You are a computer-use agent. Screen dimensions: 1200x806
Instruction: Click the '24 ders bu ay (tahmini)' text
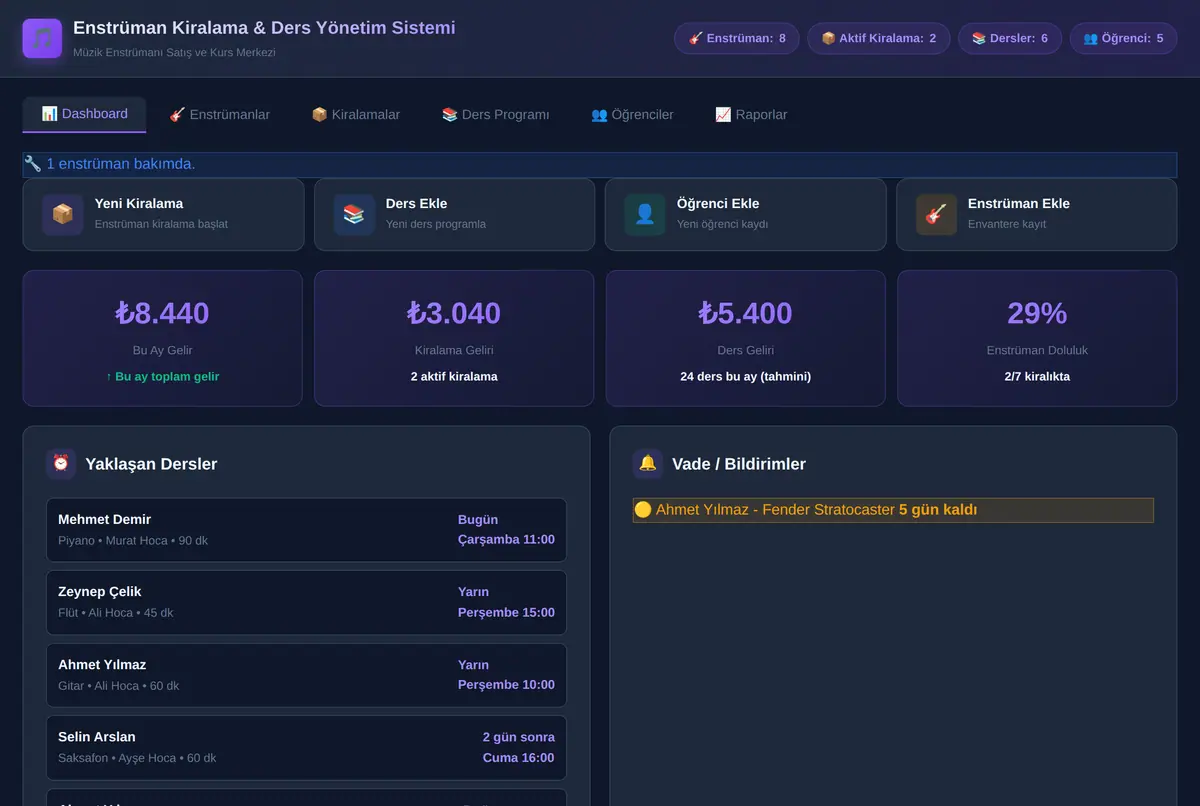pos(745,377)
